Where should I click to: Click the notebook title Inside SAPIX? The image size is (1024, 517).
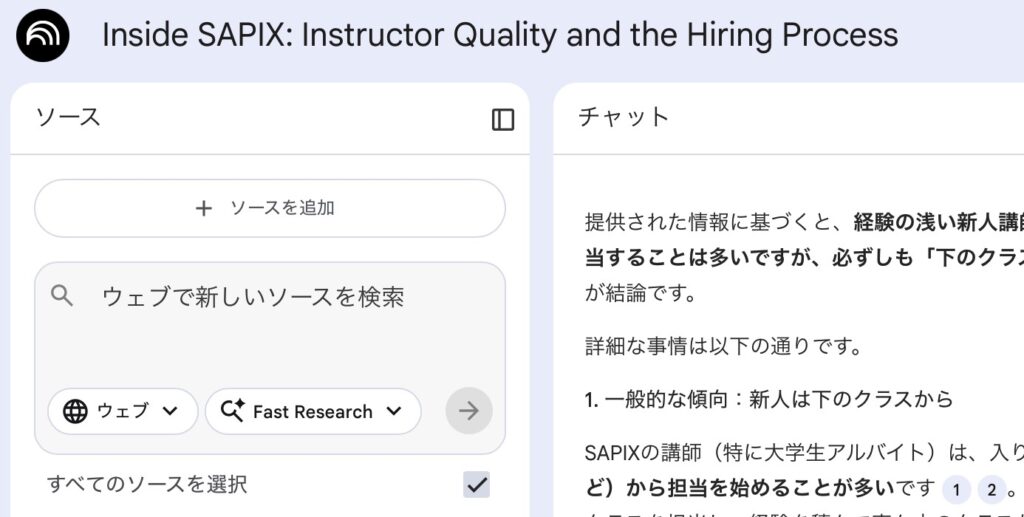(x=499, y=35)
